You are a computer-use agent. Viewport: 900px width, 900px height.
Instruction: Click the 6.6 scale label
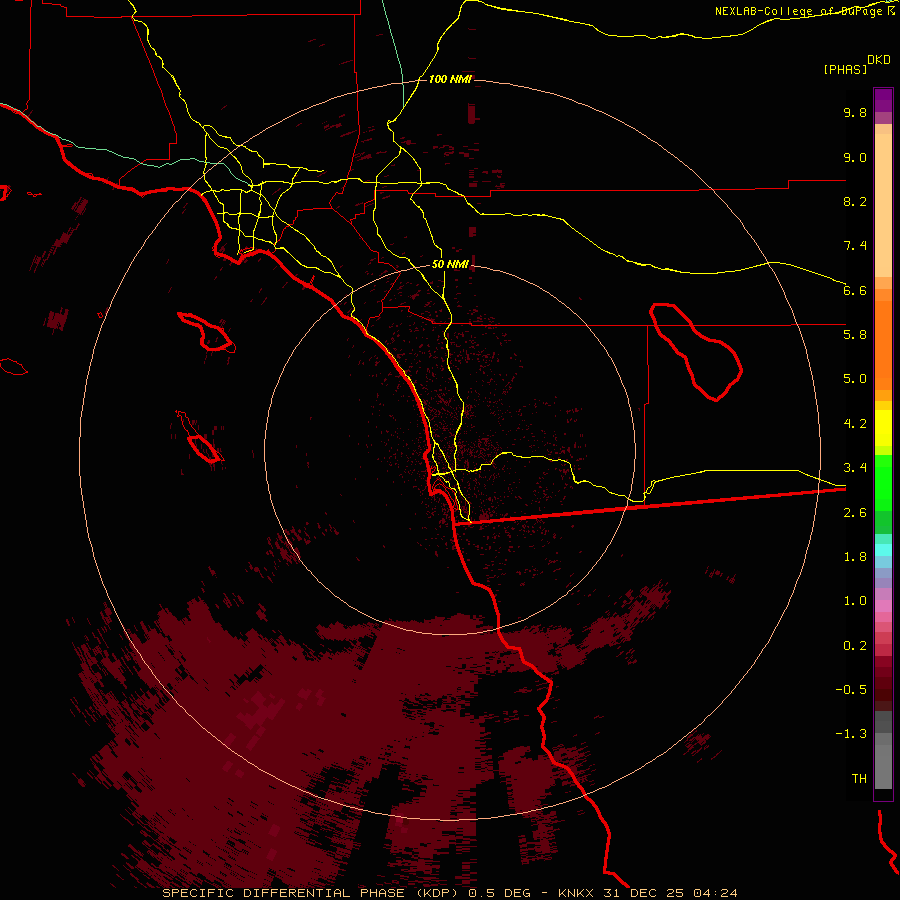tap(855, 290)
